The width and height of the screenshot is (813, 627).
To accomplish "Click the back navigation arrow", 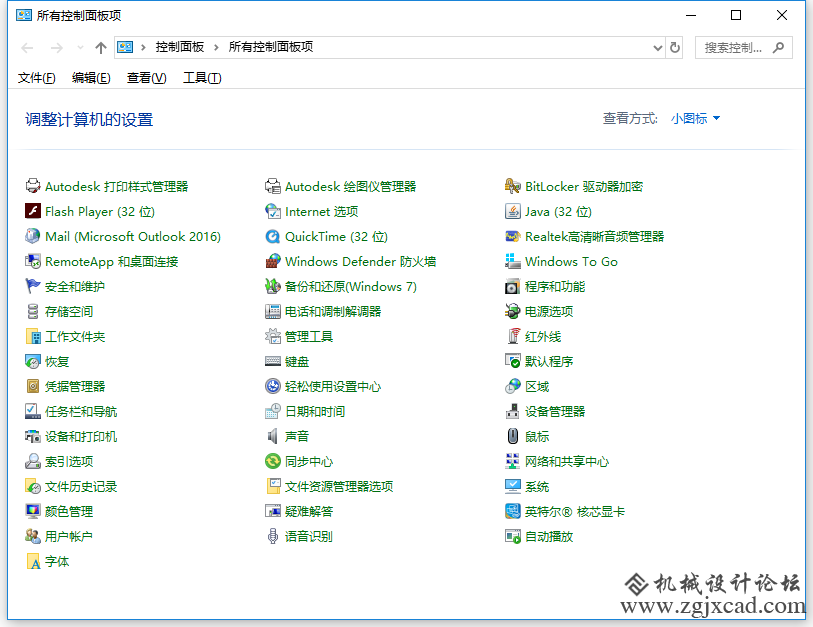I will [27, 48].
